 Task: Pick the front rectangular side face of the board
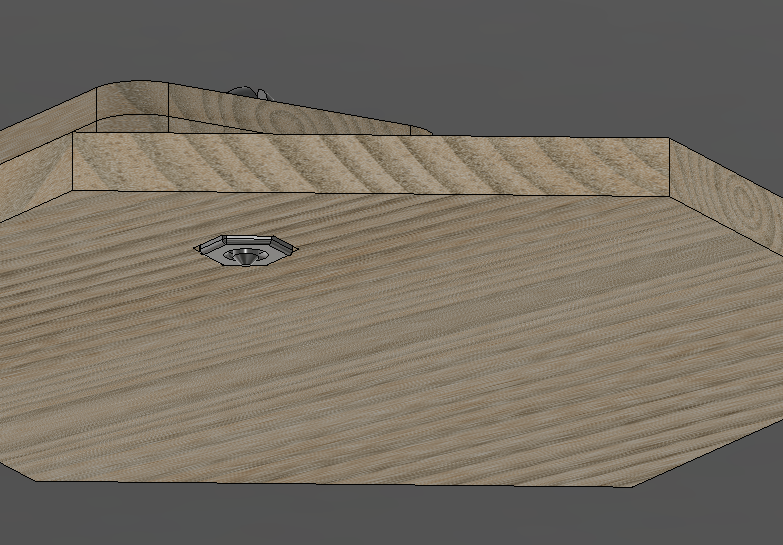pos(370,164)
